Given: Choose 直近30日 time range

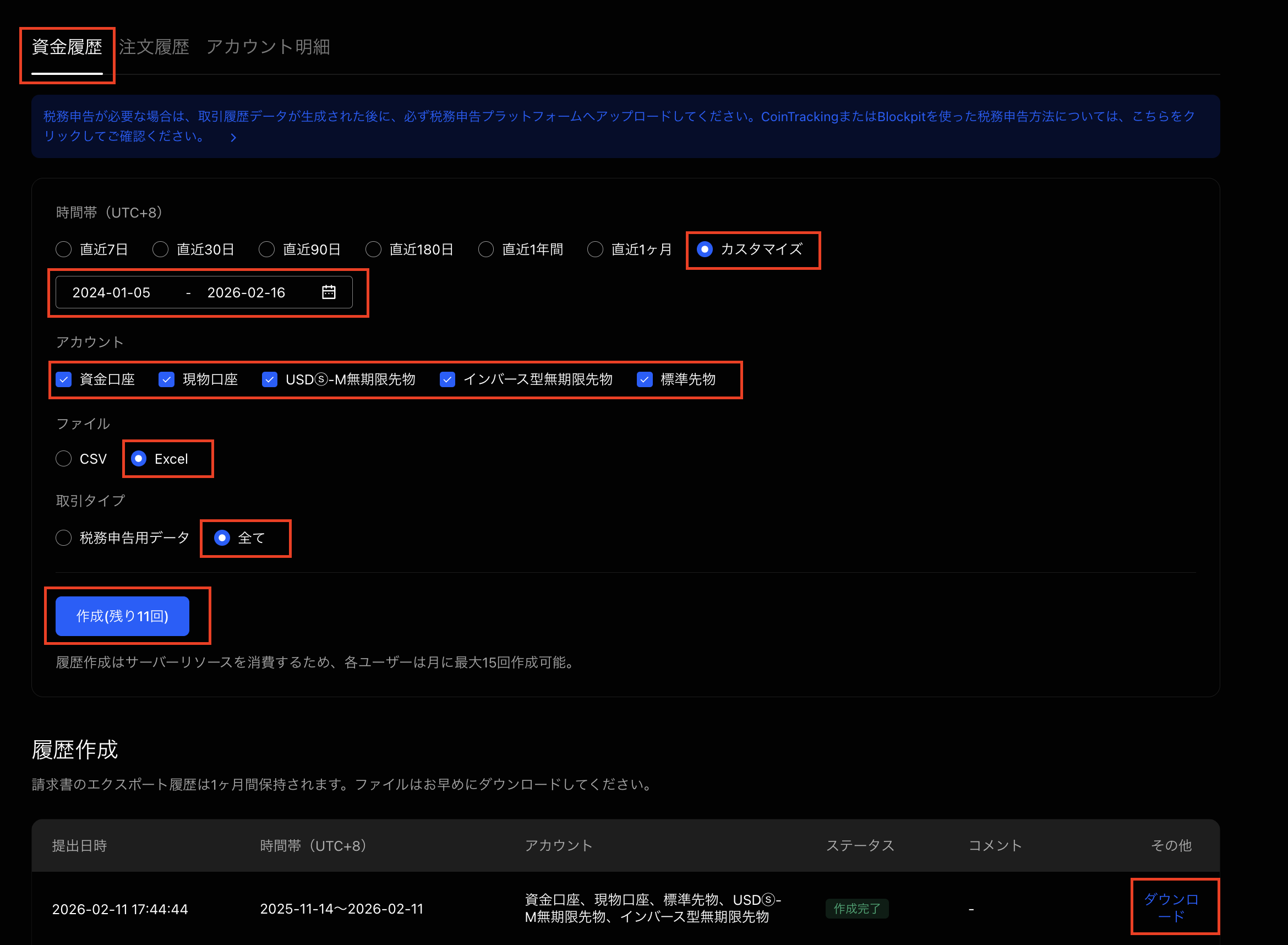Looking at the screenshot, I should point(161,249).
